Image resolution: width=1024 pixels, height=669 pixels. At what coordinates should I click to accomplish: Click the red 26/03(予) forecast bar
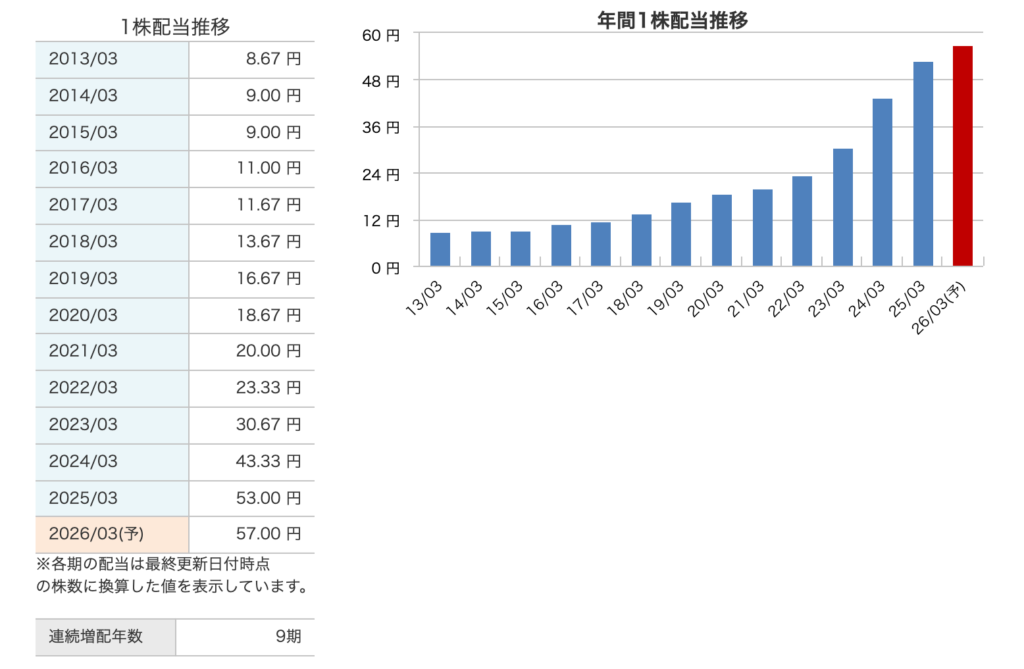click(x=962, y=156)
